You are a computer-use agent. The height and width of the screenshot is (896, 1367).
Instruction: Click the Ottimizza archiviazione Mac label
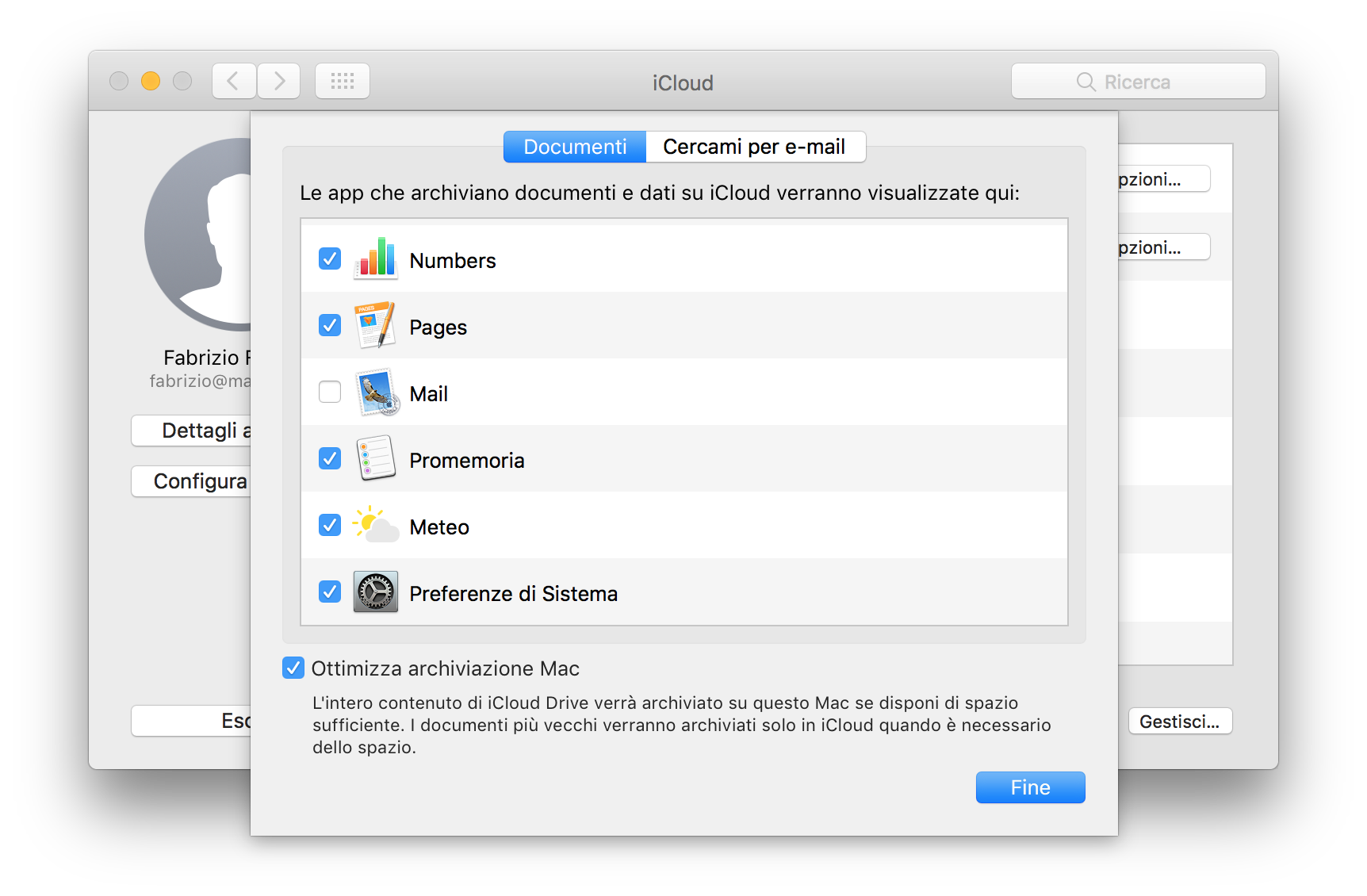click(x=446, y=668)
